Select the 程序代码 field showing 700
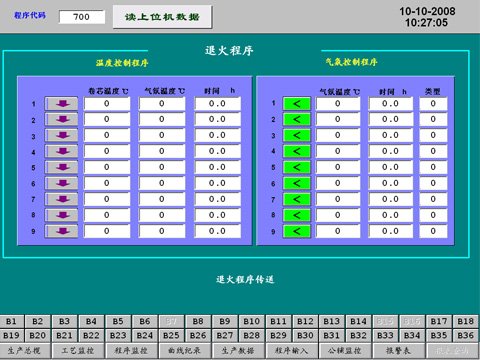This screenshot has height=360, width=480. (x=82, y=17)
